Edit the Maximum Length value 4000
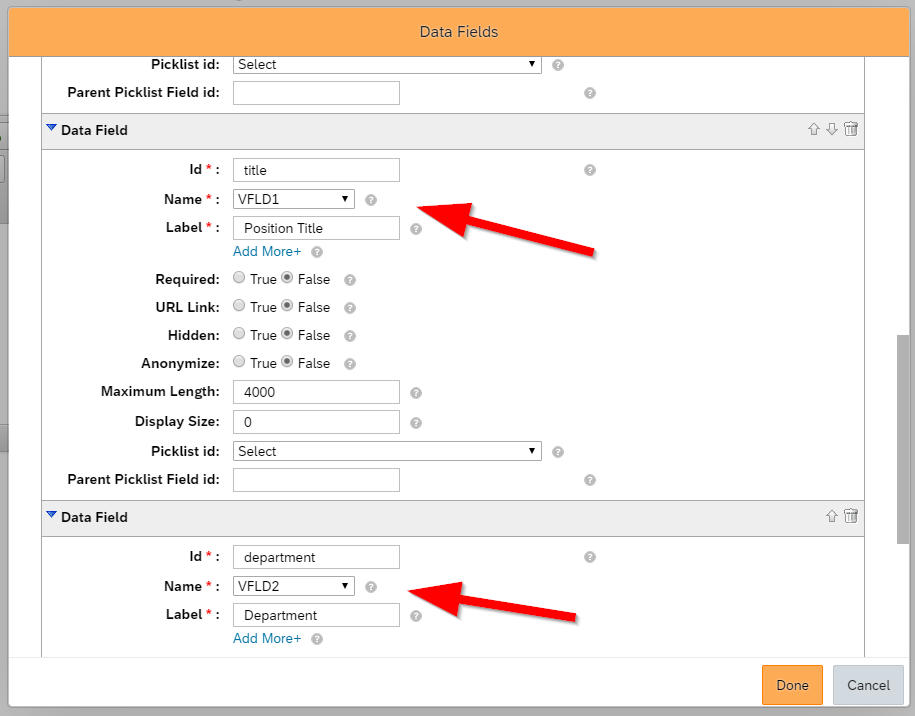The image size is (915, 716). point(316,392)
